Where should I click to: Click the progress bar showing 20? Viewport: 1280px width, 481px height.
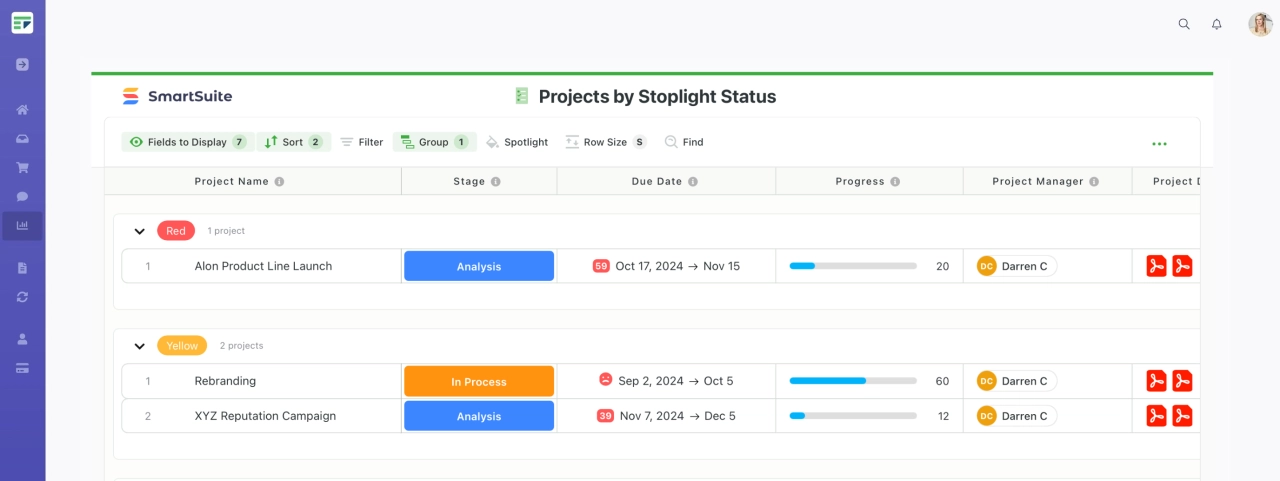(853, 266)
